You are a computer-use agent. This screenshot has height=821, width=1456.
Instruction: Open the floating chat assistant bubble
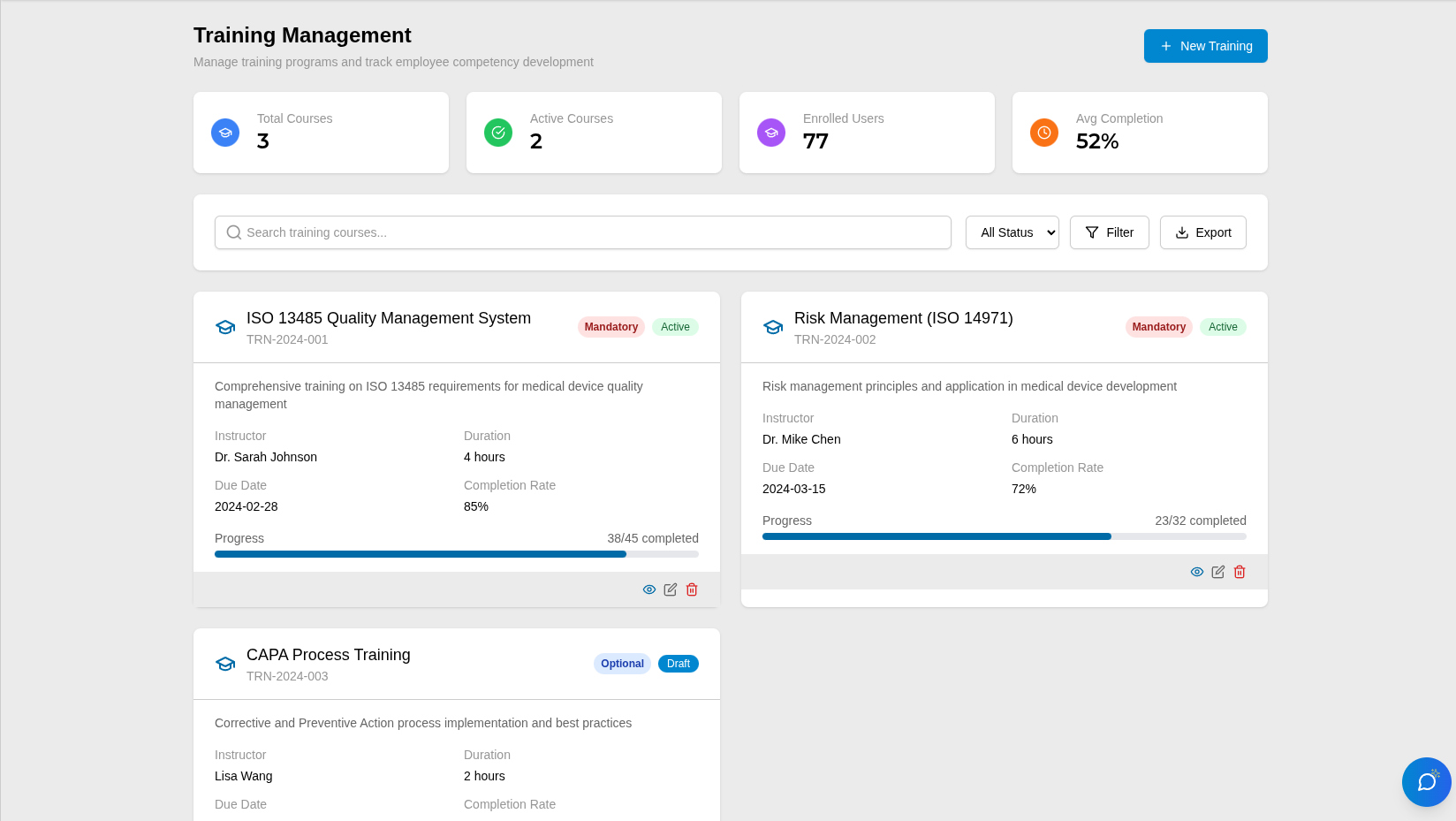(1426, 781)
